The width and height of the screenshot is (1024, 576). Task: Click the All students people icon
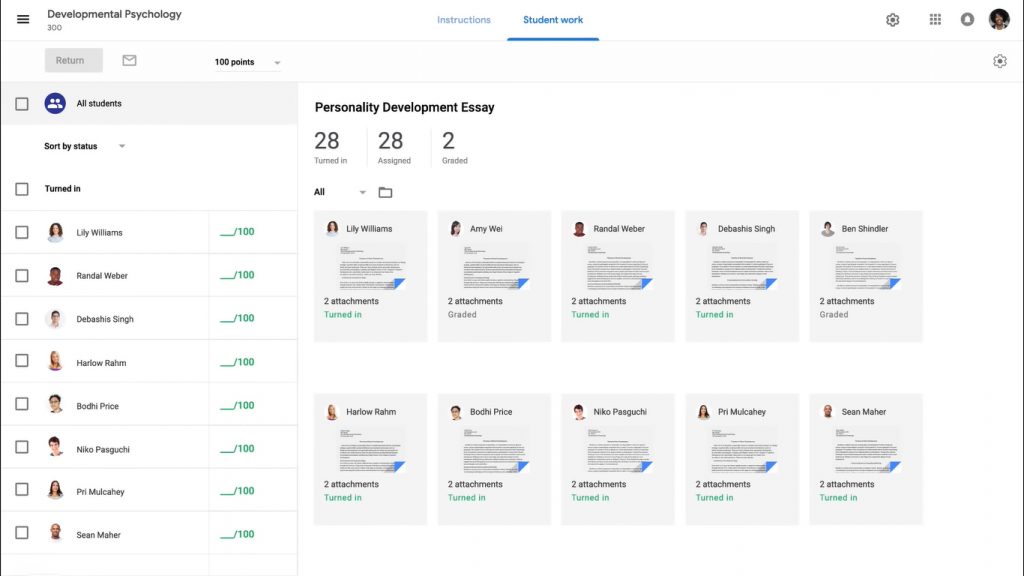(55, 102)
